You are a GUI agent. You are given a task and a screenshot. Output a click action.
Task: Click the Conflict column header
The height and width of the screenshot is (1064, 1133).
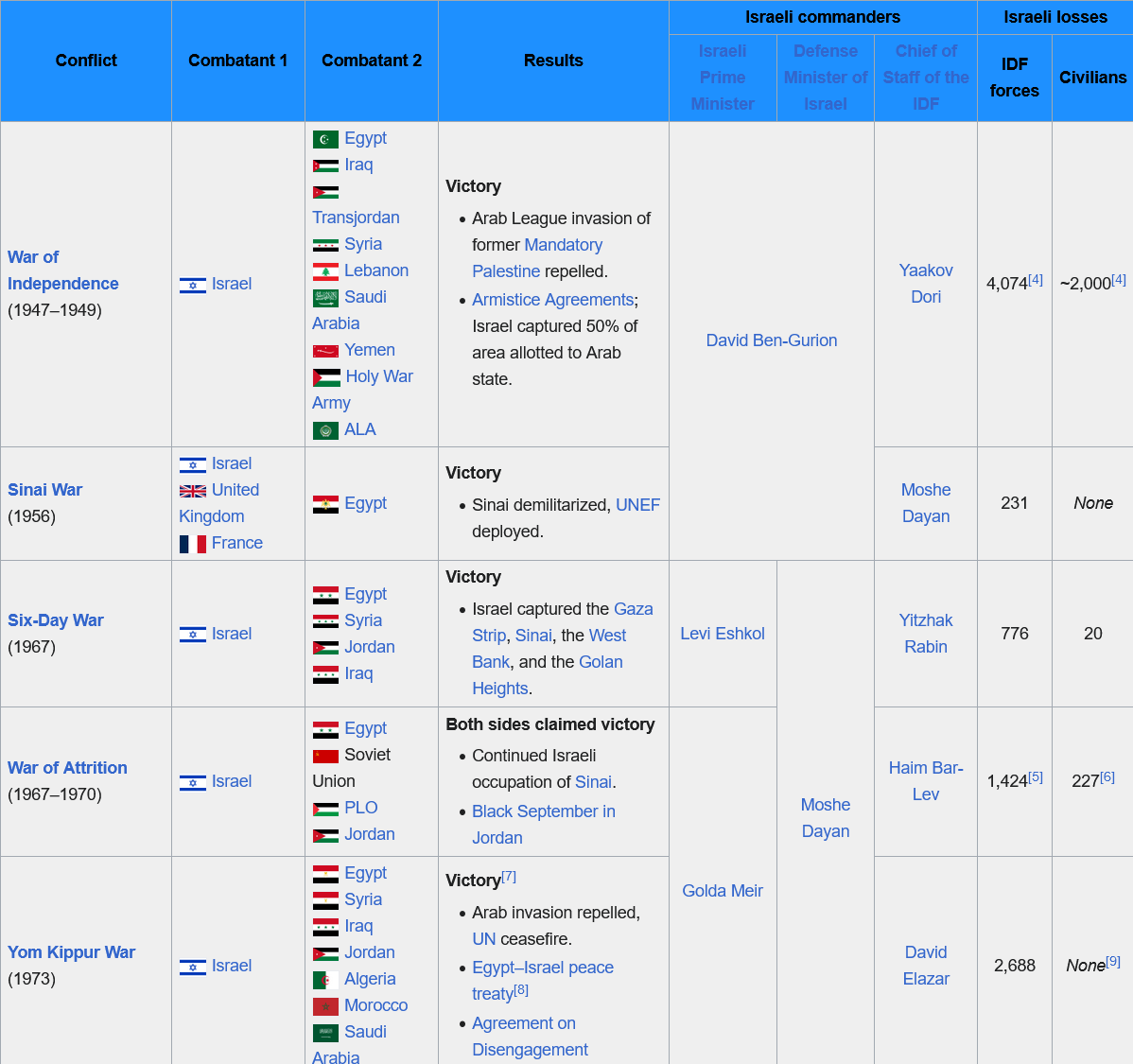[x=86, y=61]
